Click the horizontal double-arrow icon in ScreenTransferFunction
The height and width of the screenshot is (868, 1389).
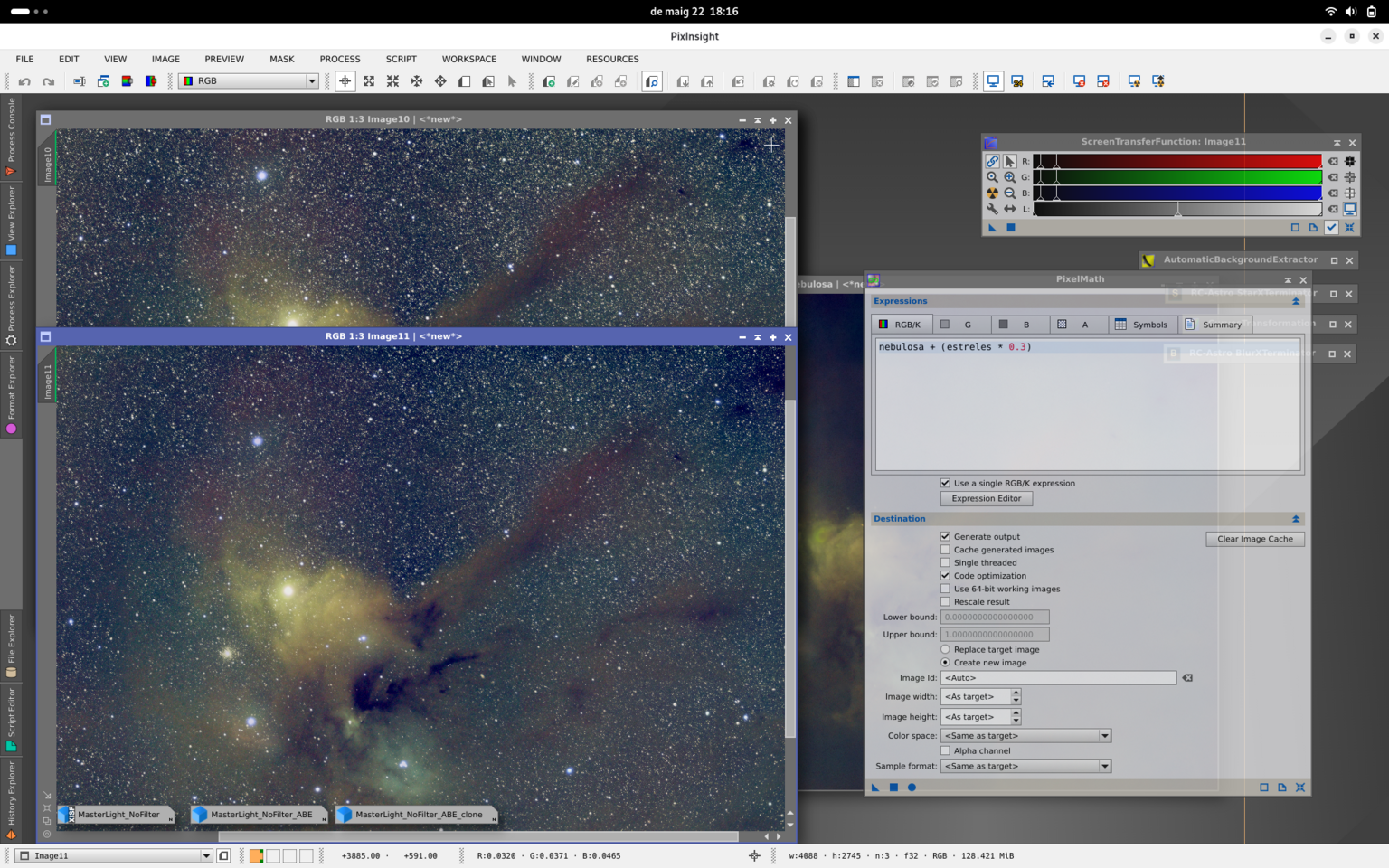click(x=1009, y=209)
